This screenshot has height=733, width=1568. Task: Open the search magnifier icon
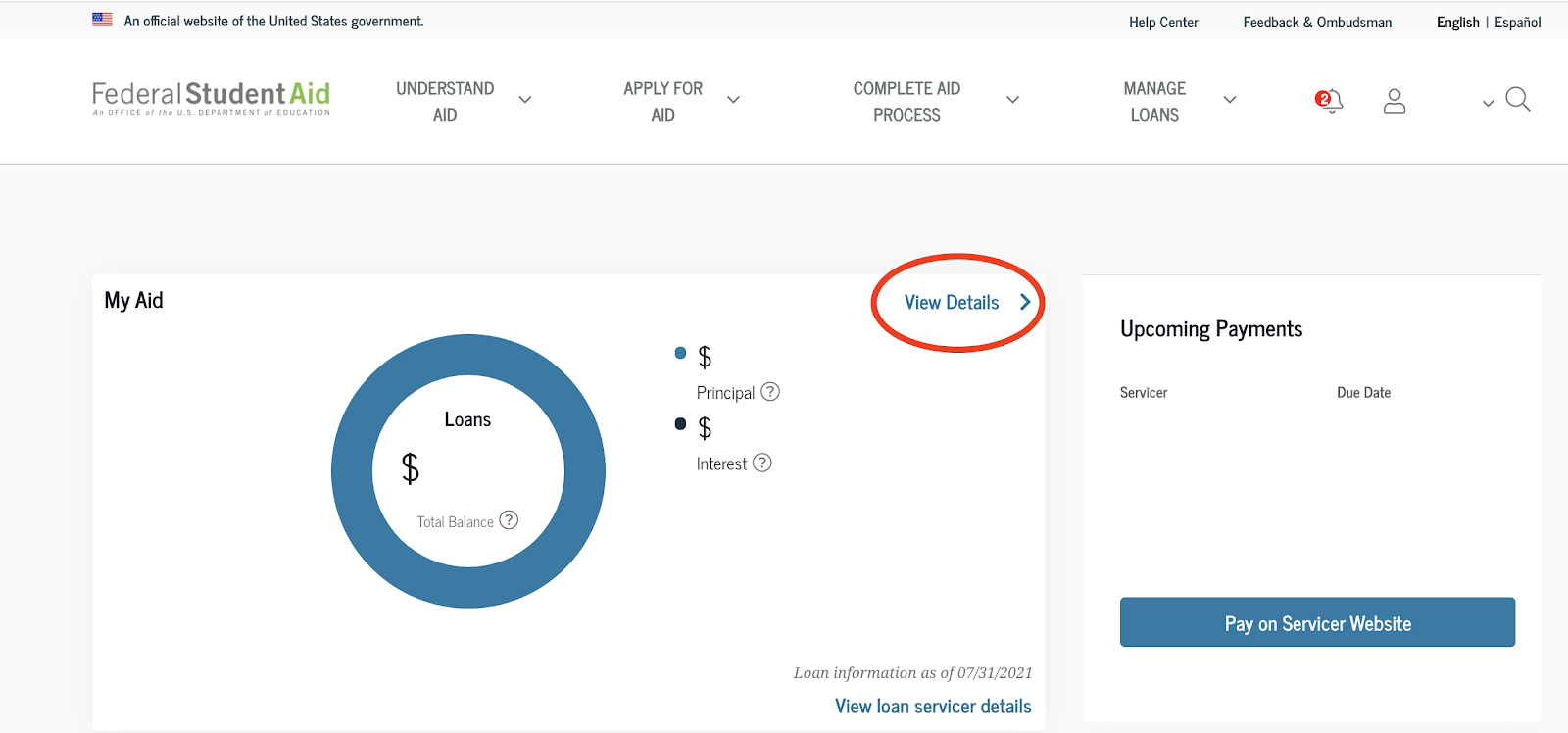pos(1517,99)
